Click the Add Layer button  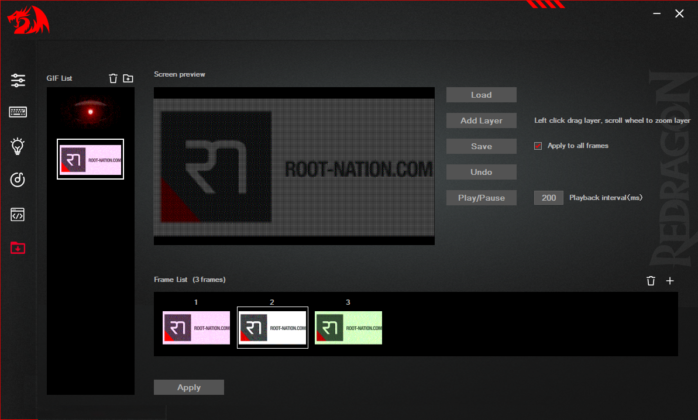[x=481, y=121]
